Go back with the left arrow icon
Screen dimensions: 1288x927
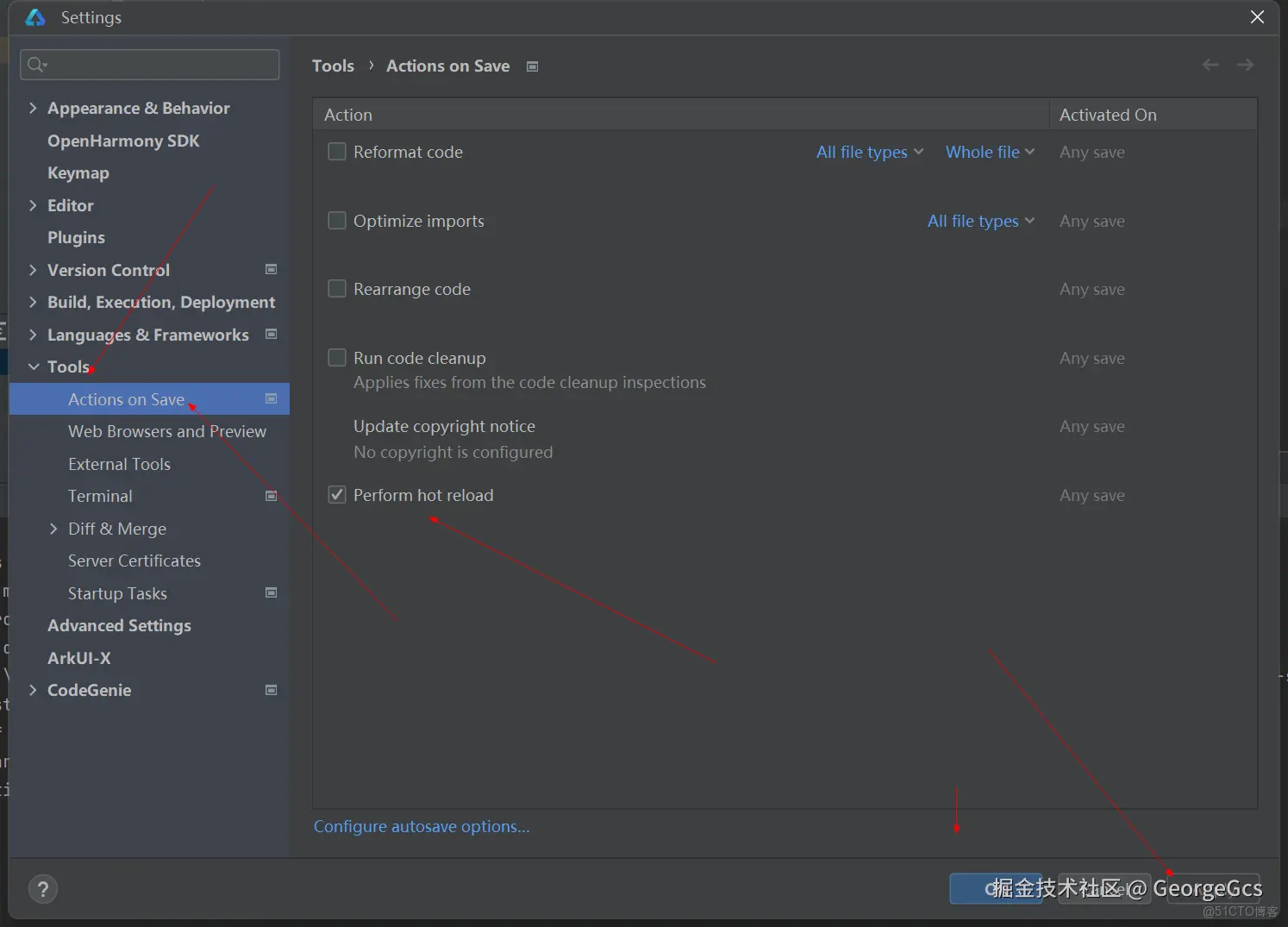(x=1210, y=65)
